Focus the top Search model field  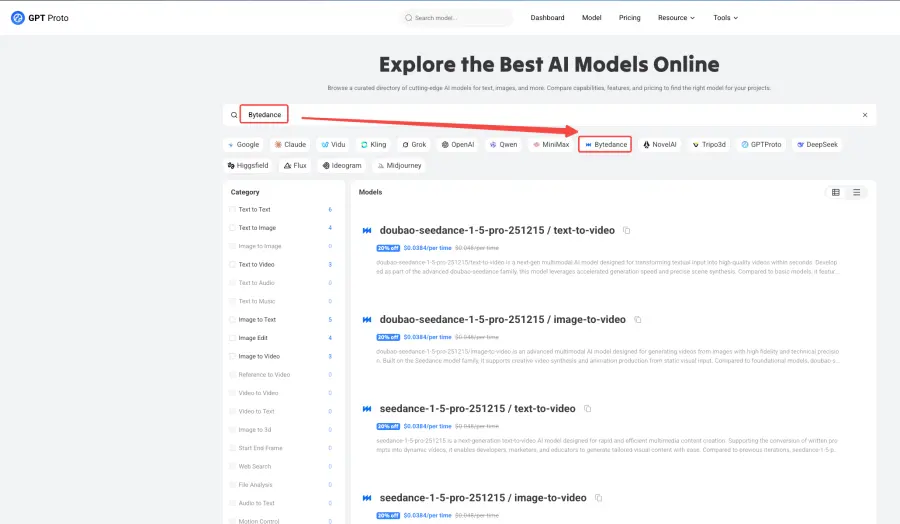456,18
